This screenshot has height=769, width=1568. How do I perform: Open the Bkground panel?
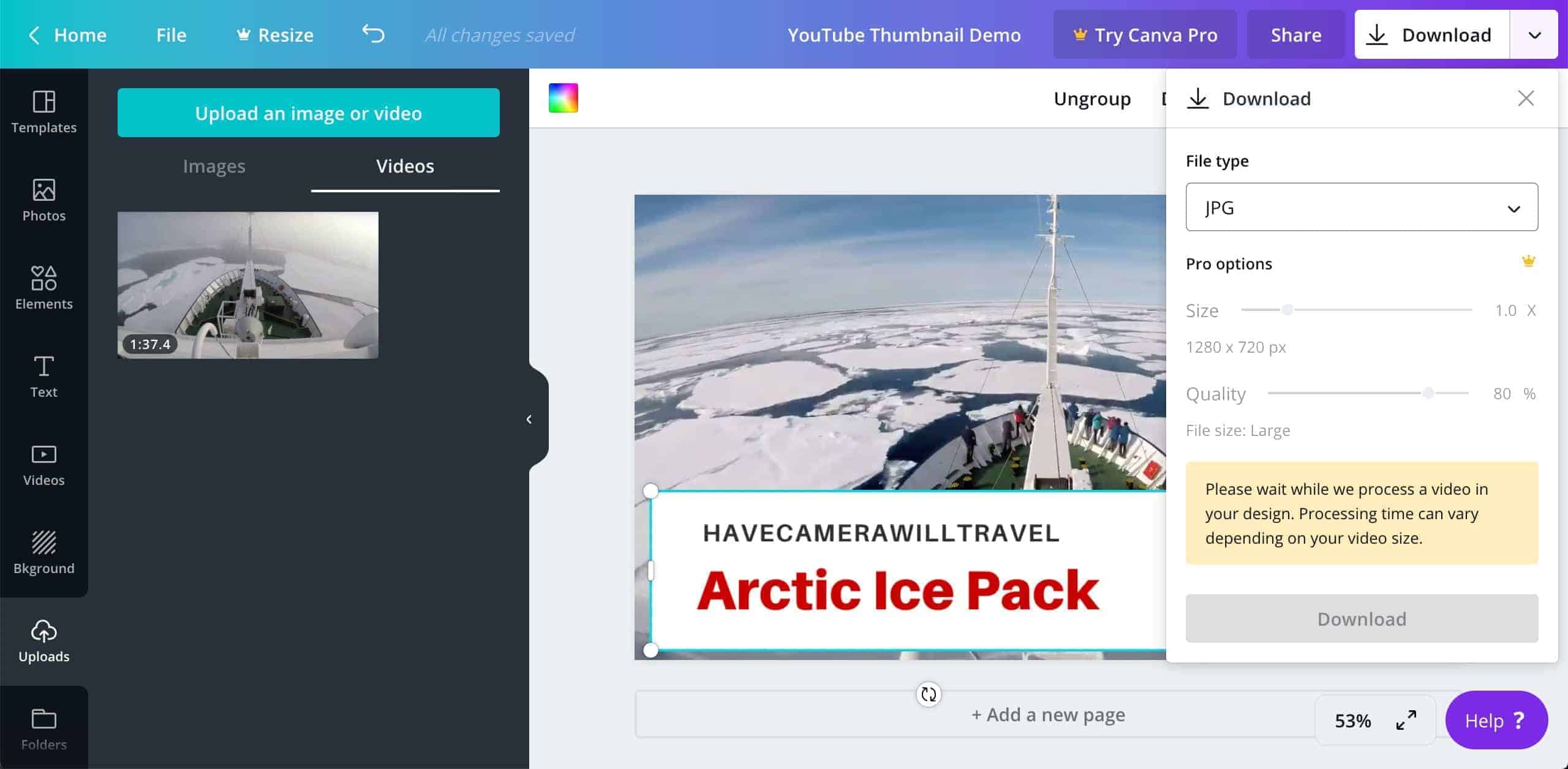pyautogui.click(x=43, y=551)
